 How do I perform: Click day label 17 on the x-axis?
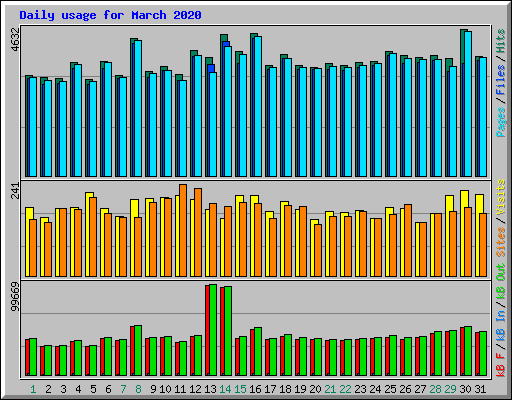[x=270, y=389]
